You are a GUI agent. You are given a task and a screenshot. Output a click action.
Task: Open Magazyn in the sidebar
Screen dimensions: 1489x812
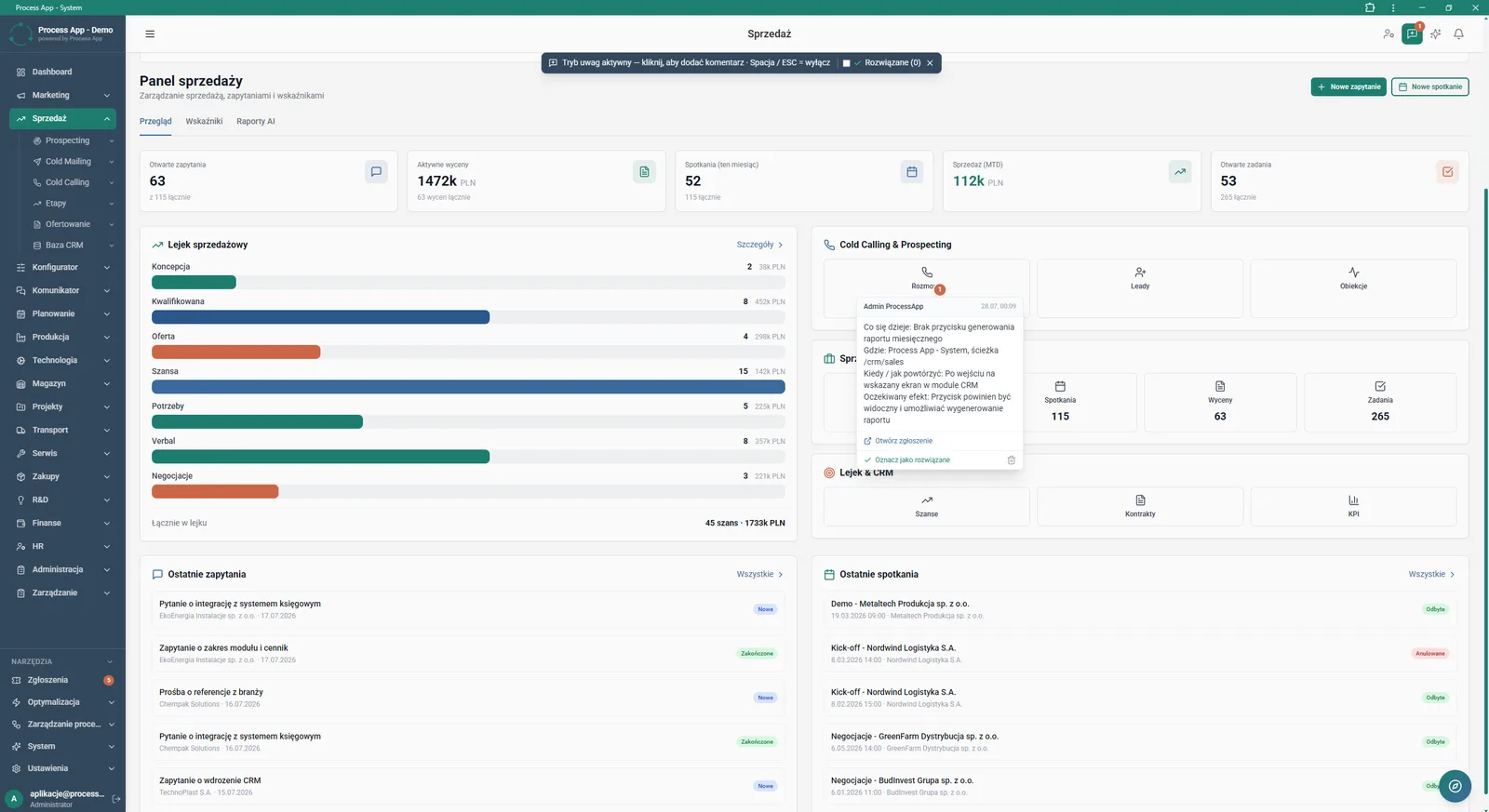pyautogui.click(x=62, y=383)
